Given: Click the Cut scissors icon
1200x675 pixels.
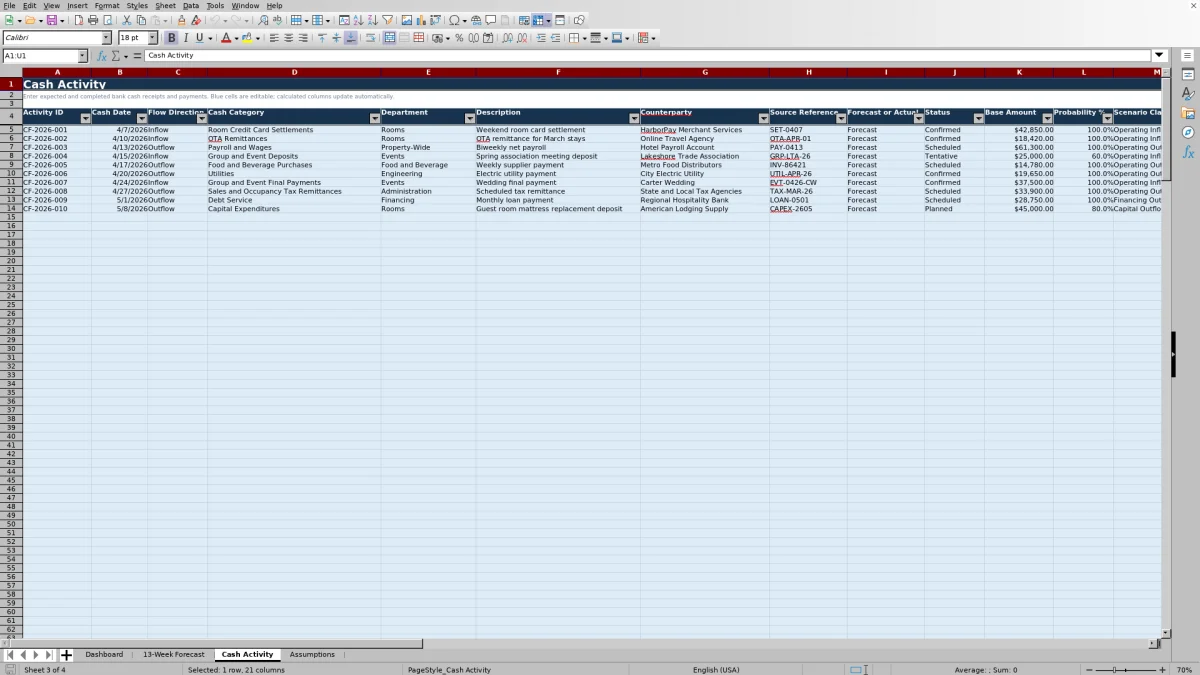Looking at the screenshot, I should [x=126, y=20].
